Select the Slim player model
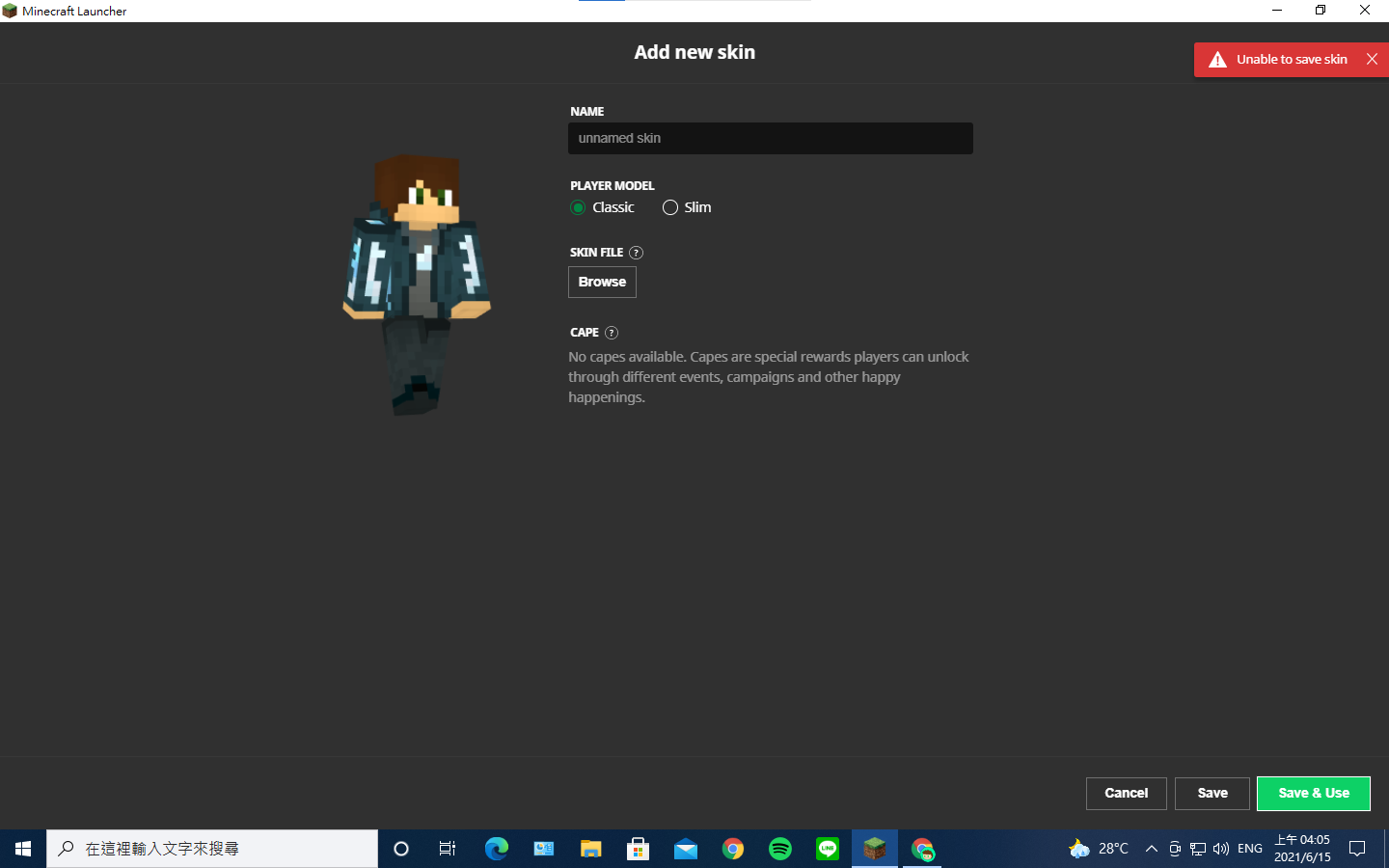This screenshot has height=868, width=1389. pyautogui.click(x=687, y=207)
